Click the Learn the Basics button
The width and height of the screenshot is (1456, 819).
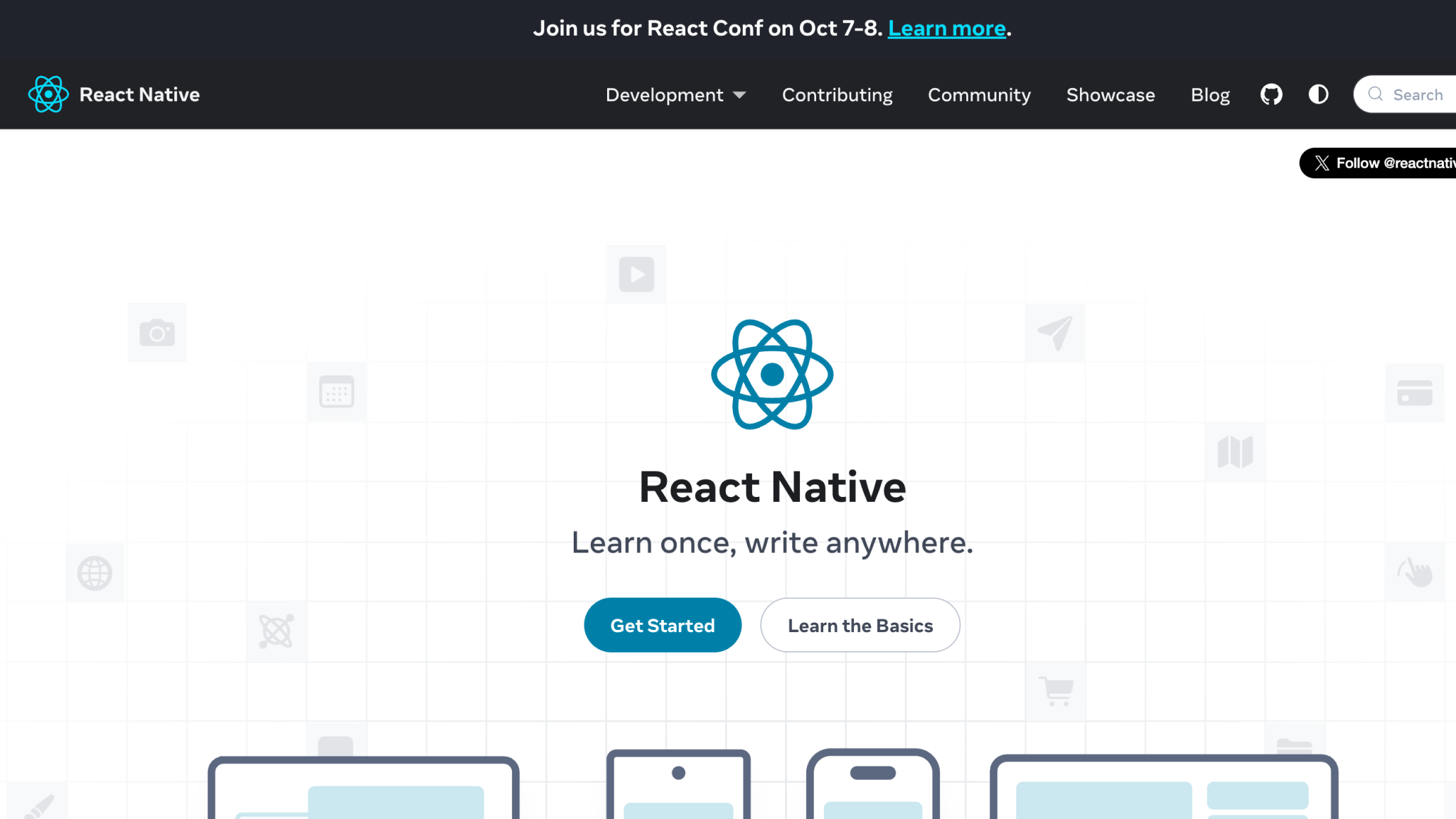click(x=860, y=625)
